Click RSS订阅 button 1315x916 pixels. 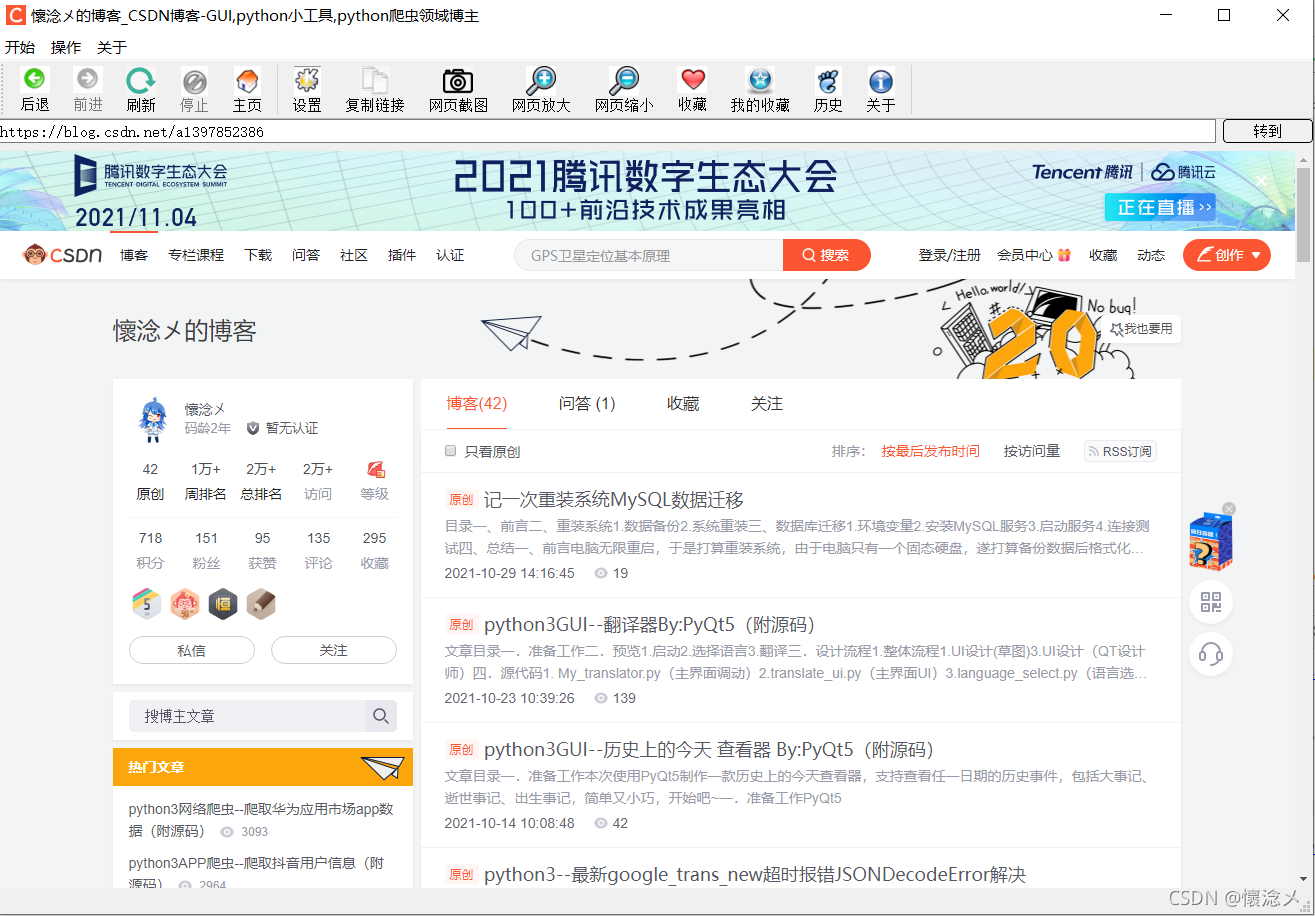point(1120,452)
